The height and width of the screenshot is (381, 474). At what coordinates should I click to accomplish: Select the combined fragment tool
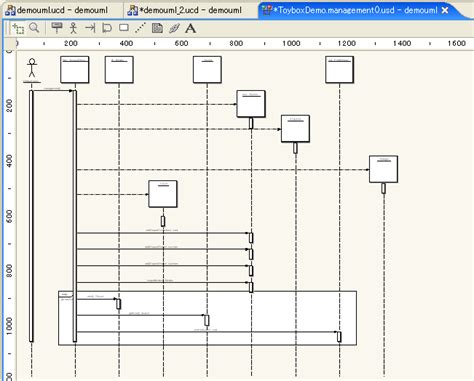(x=107, y=28)
